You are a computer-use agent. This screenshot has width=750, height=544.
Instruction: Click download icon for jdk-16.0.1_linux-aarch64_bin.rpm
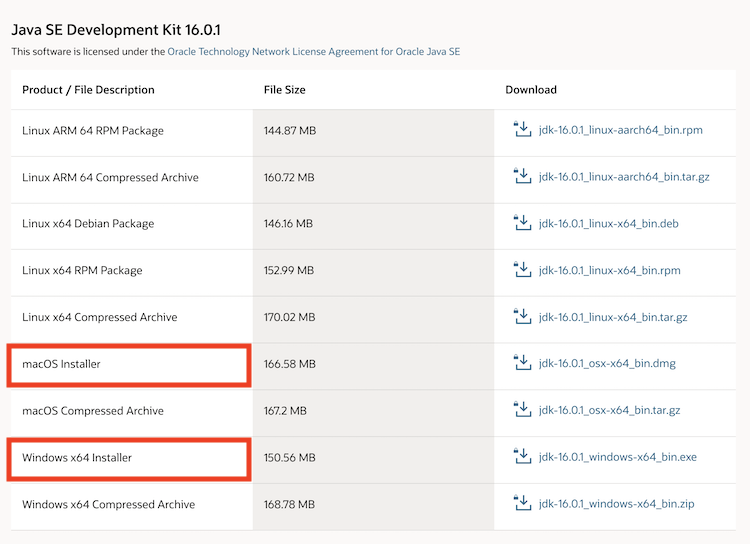[x=522, y=129]
